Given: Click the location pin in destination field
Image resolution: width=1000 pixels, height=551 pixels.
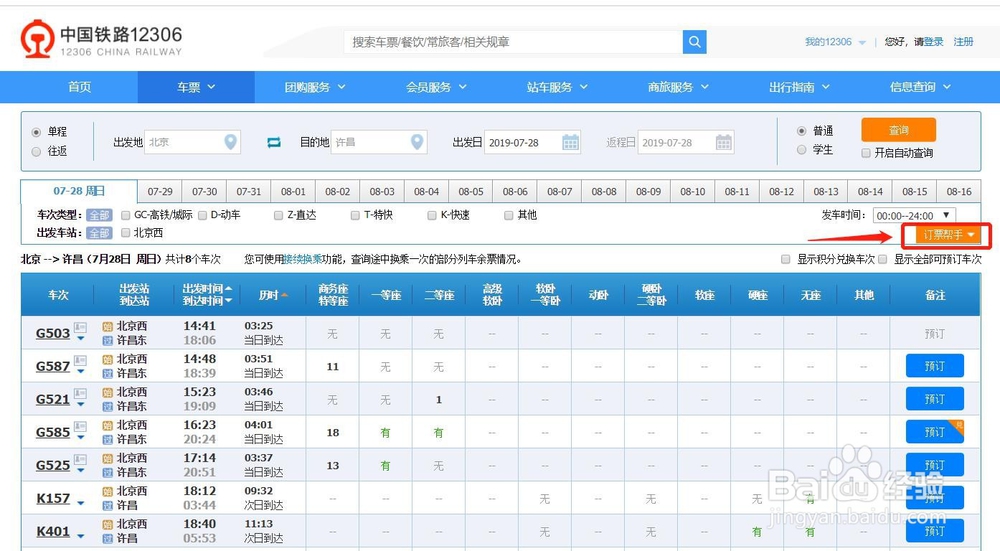Looking at the screenshot, I should tap(417, 142).
